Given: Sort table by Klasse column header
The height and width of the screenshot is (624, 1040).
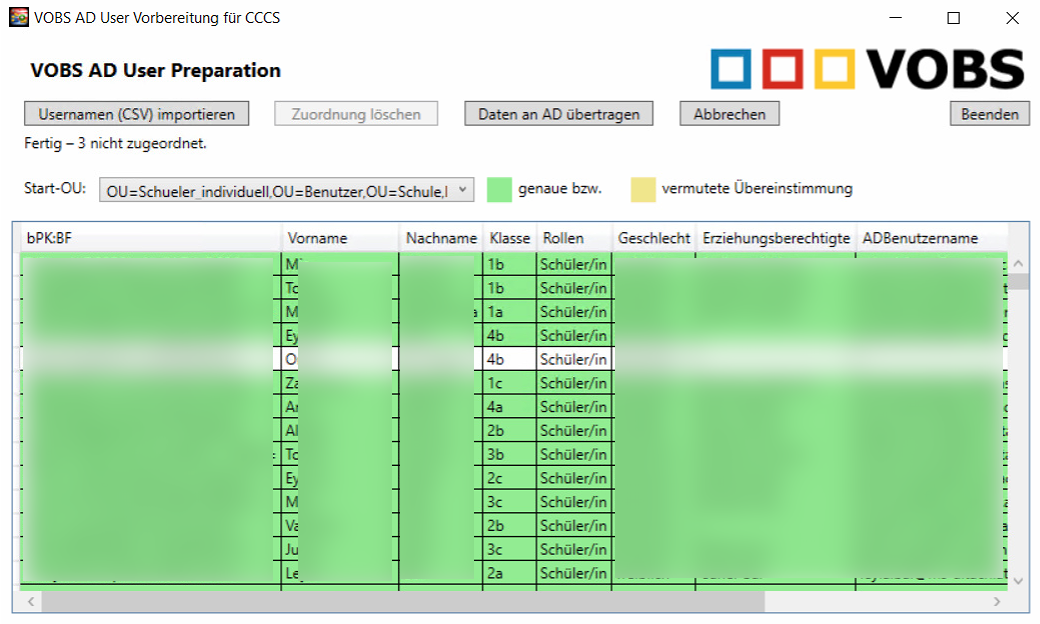Looking at the screenshot, I should click(x=509, y=238).
